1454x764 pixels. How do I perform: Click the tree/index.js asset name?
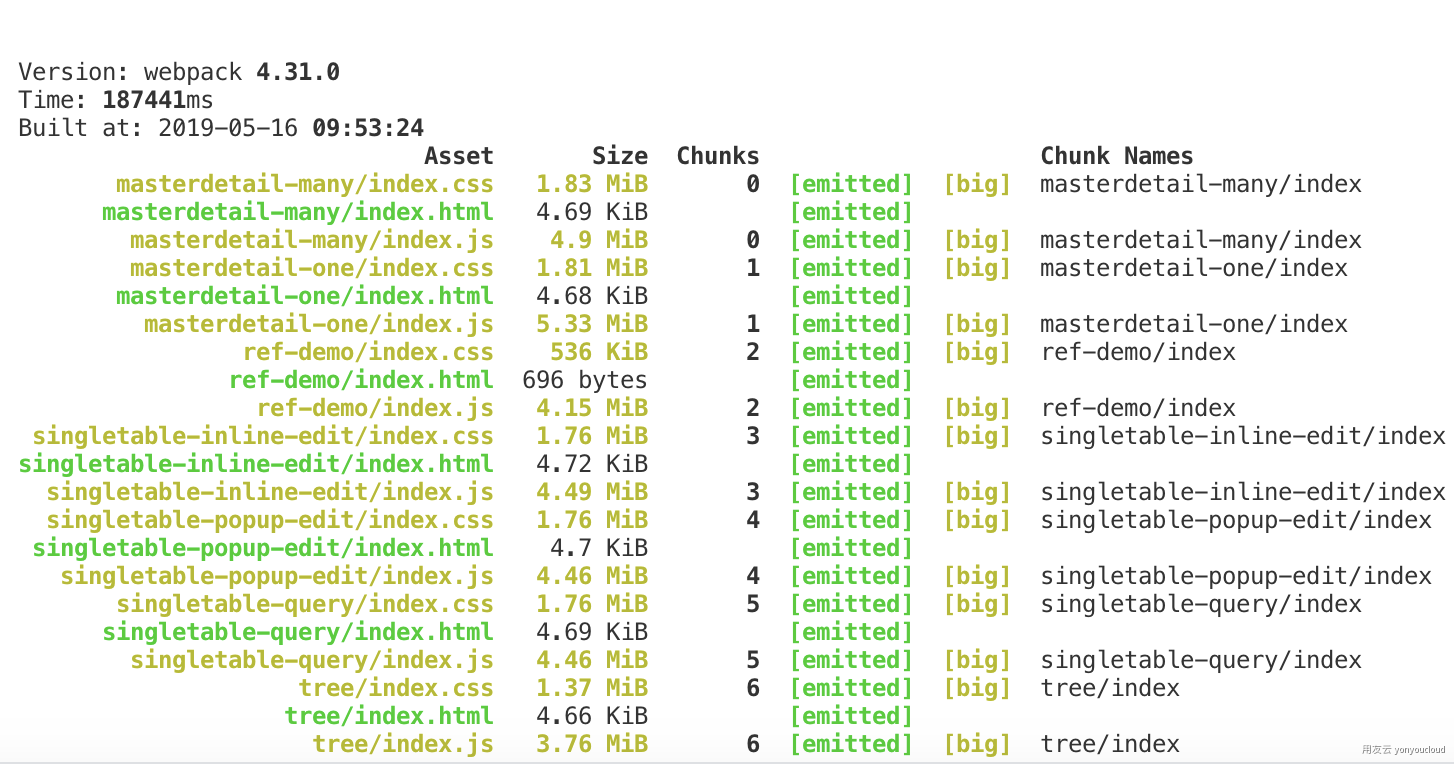point(402,743)
